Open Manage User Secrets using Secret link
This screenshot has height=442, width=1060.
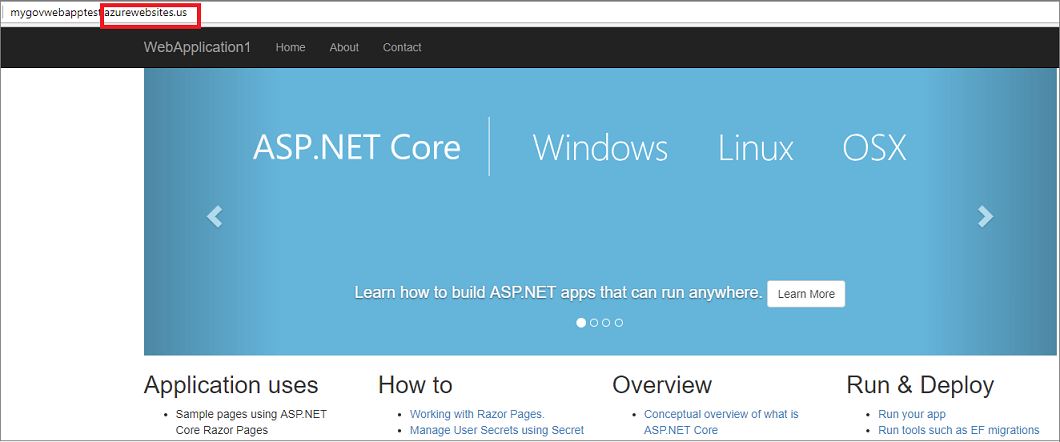coord(496,430)
